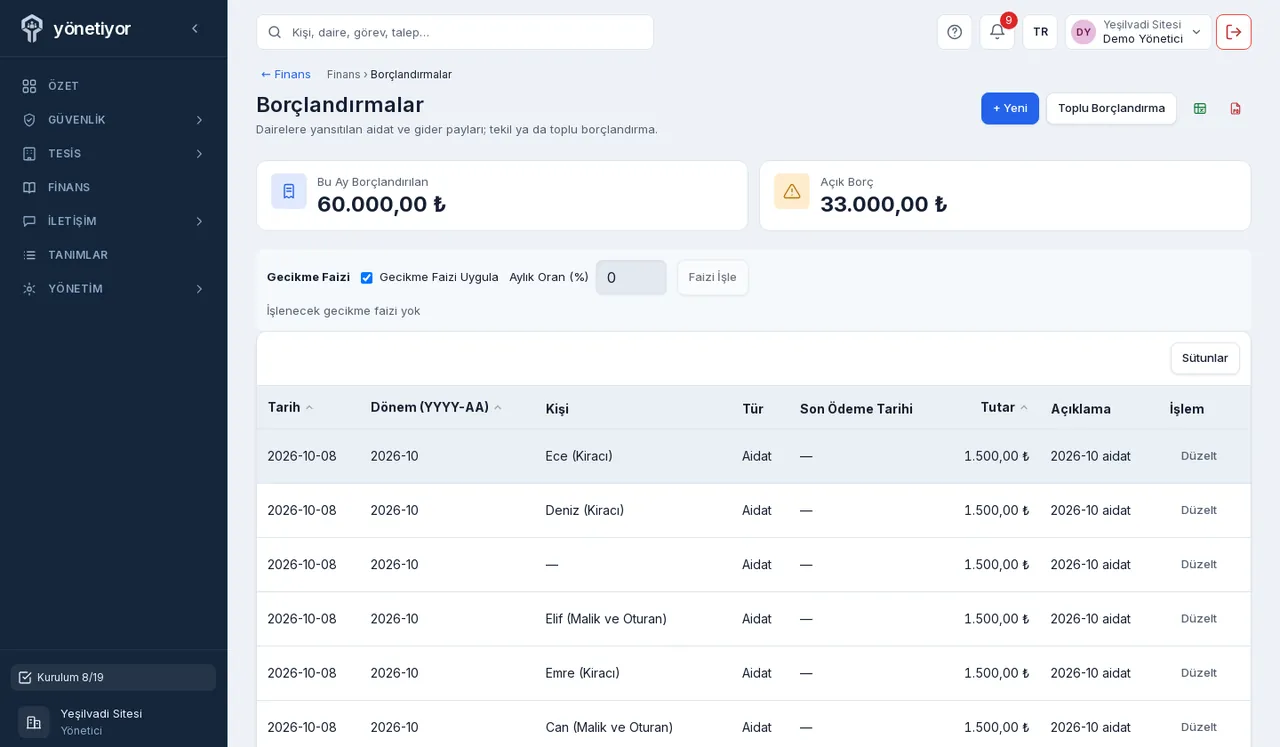Click Düzelt in the Emre (Kiracı) row
This screenshot has width=1280, height=747.
[1198, 673]
